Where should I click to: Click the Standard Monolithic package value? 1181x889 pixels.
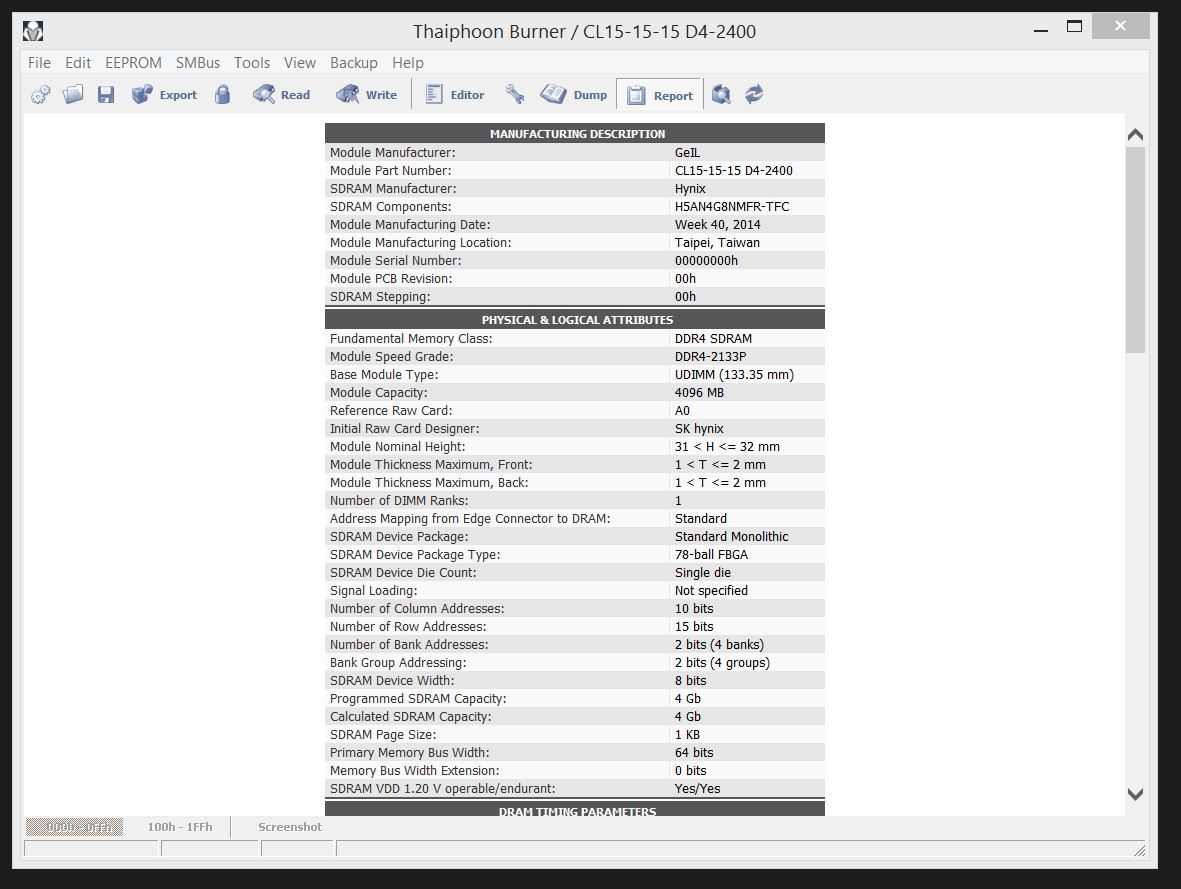[731, 536]
